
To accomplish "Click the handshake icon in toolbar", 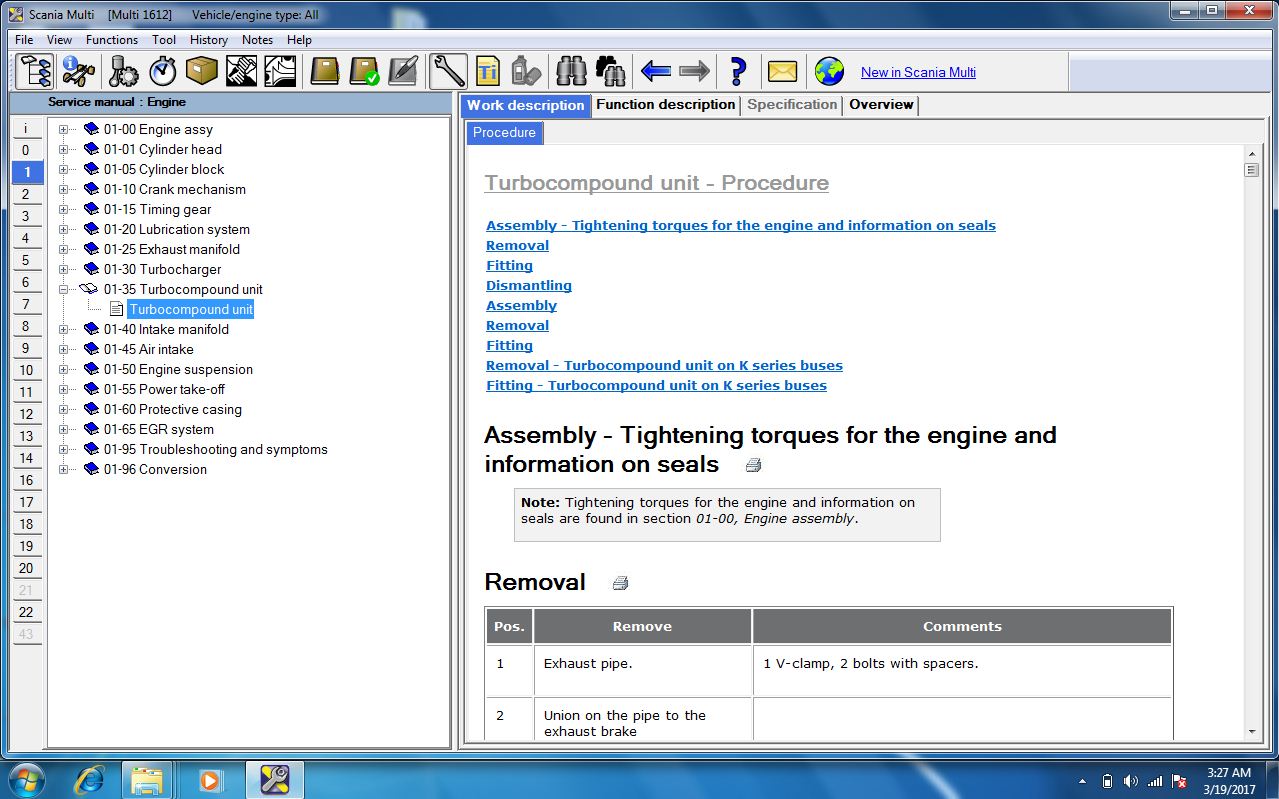I will pos(241,71).
